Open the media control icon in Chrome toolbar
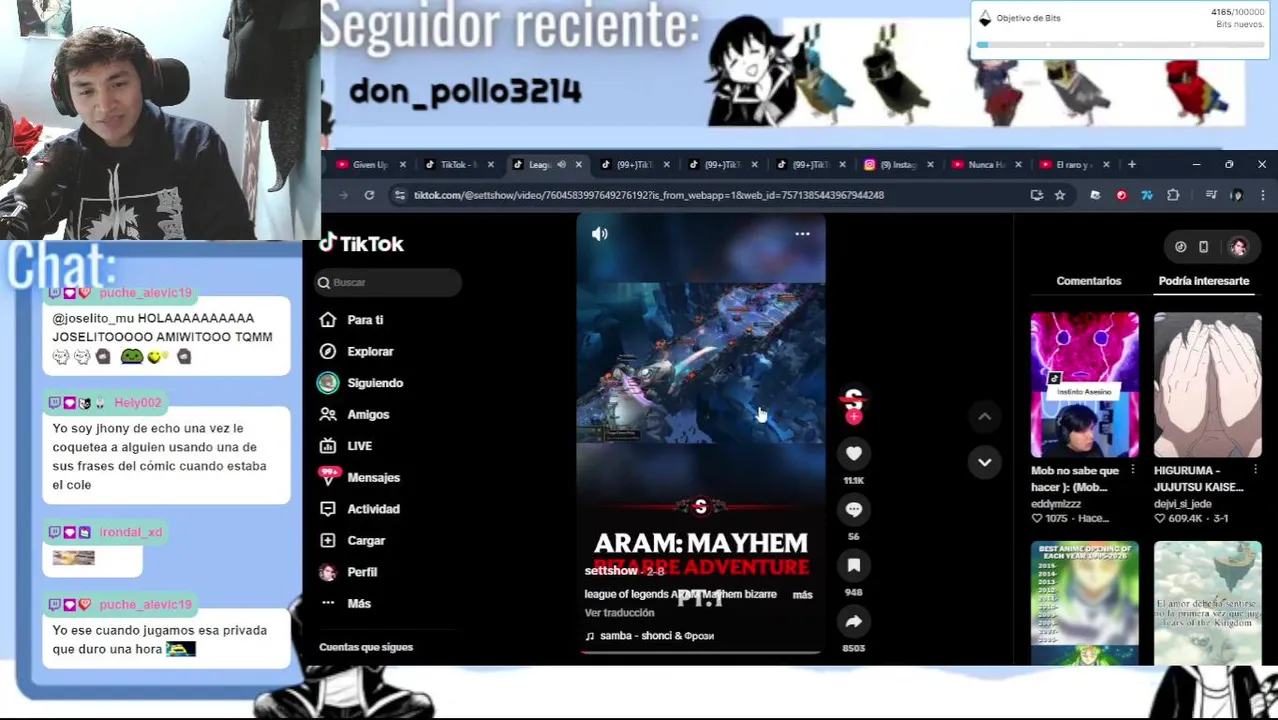Screen dimensions: 1278x720 pyautogui.click(x=1211, y=196)
